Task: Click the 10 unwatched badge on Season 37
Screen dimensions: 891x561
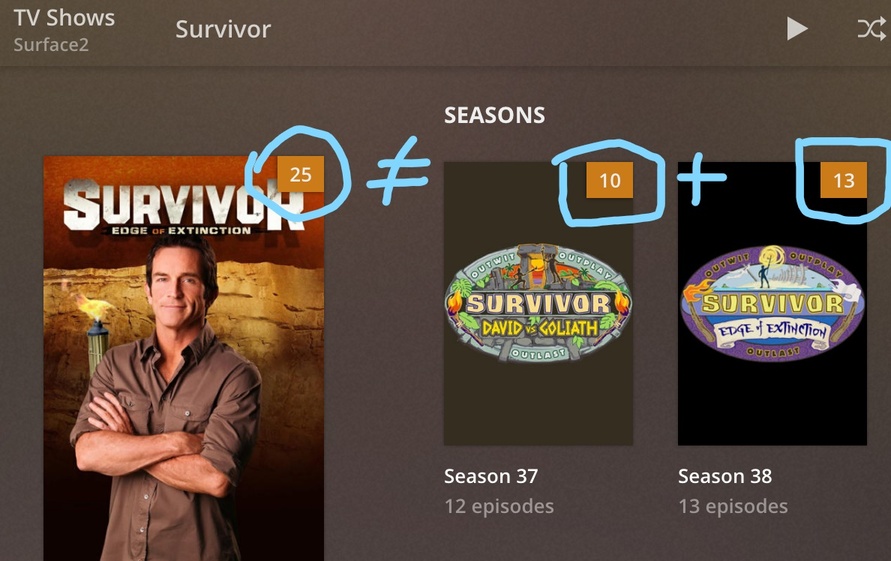Action: point(610,180)
